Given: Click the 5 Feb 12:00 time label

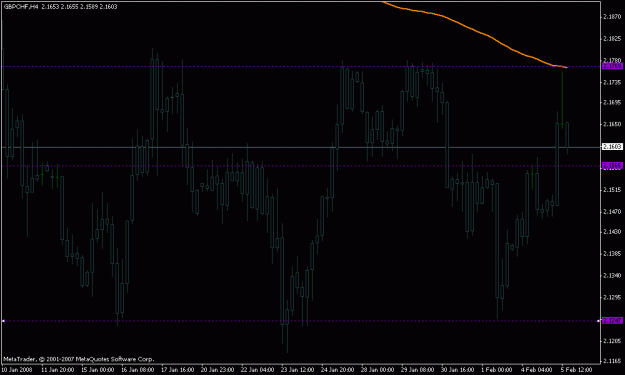Looking at the screenshot, I should tap(576, 370).
